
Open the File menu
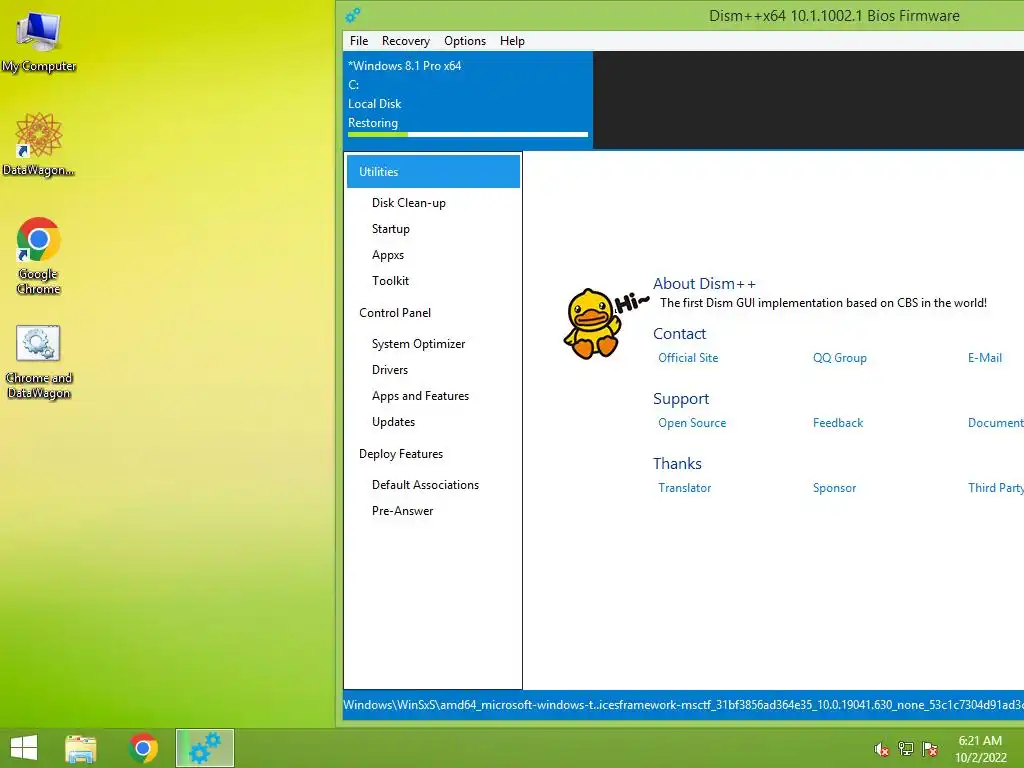pyautogui.click(x=359, y=40)
